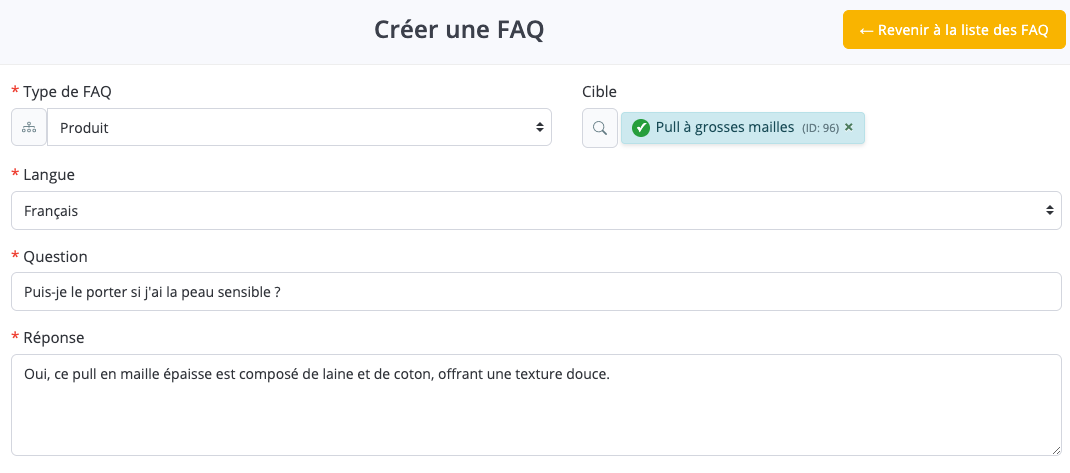The width and height of the screenshot is (1070, 473).
Task: Focus the Question input field
Action: point(535,292)
